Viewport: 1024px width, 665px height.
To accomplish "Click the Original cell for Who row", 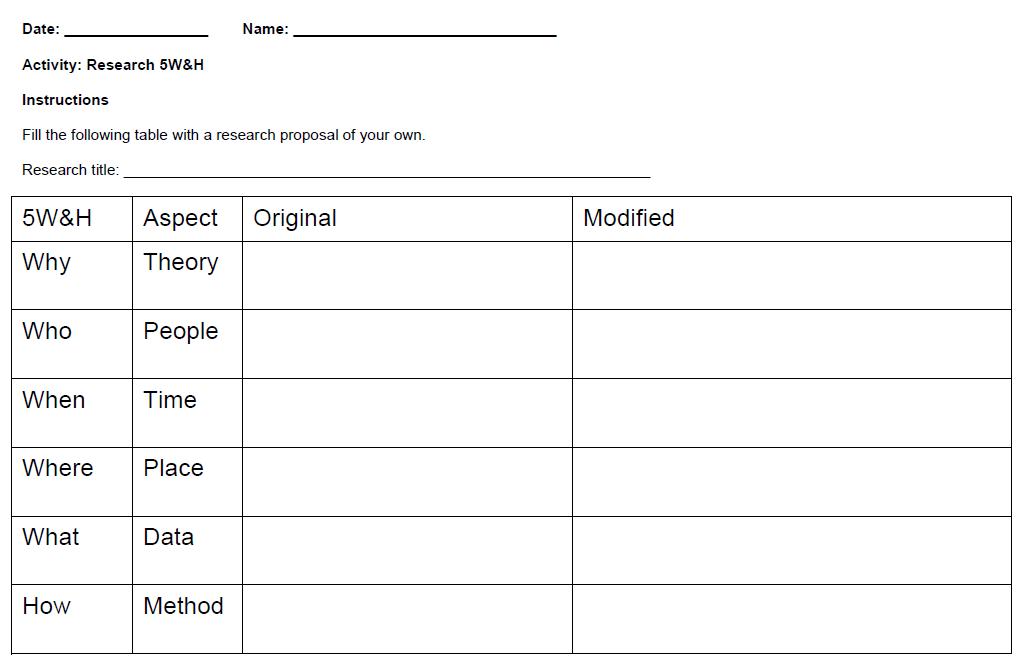I will click(407, 344).
